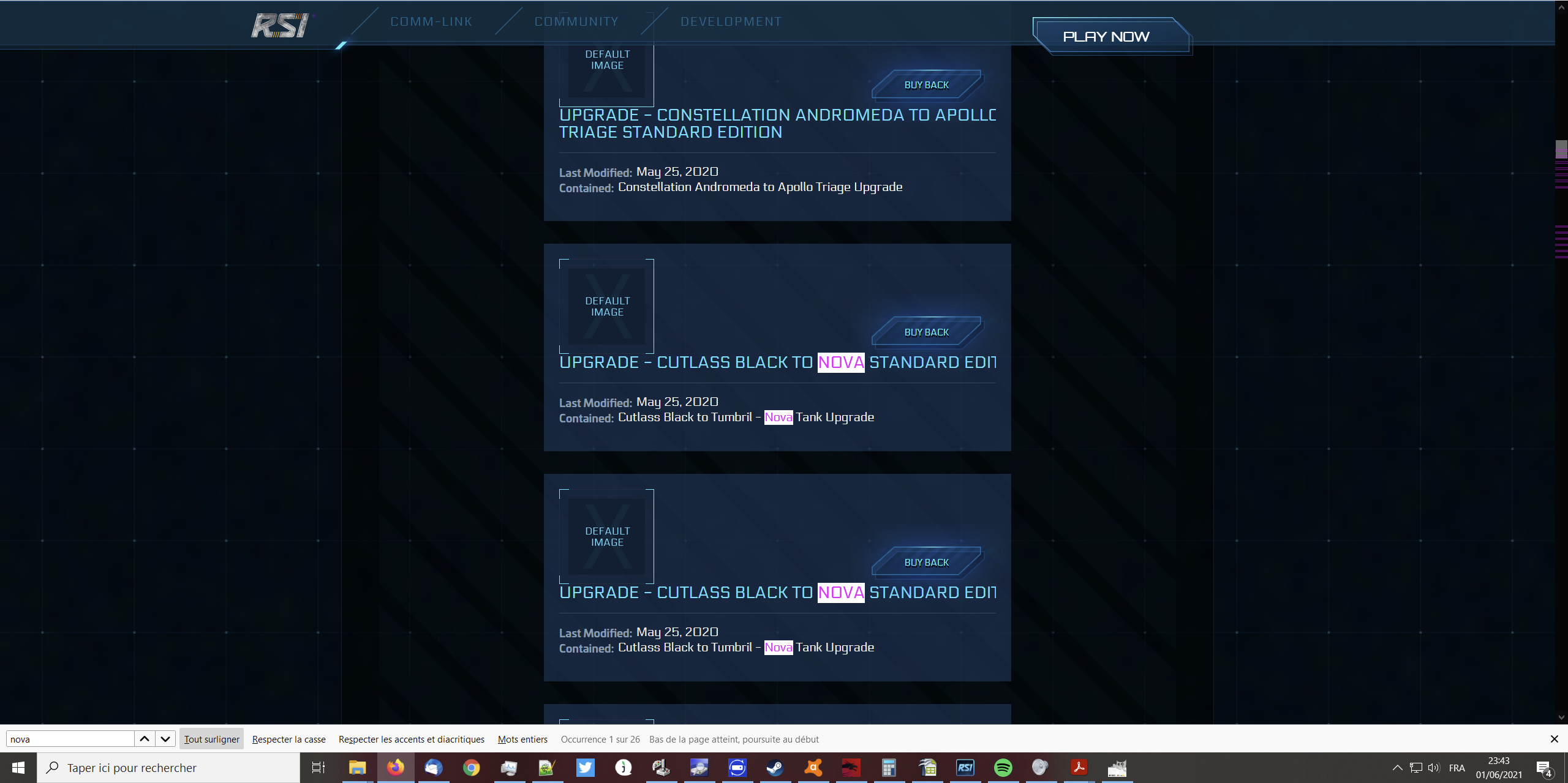The height and width of the screenshot is (783, 1568).
Task: Launch Steam from the taskbar
Action: 775,767
